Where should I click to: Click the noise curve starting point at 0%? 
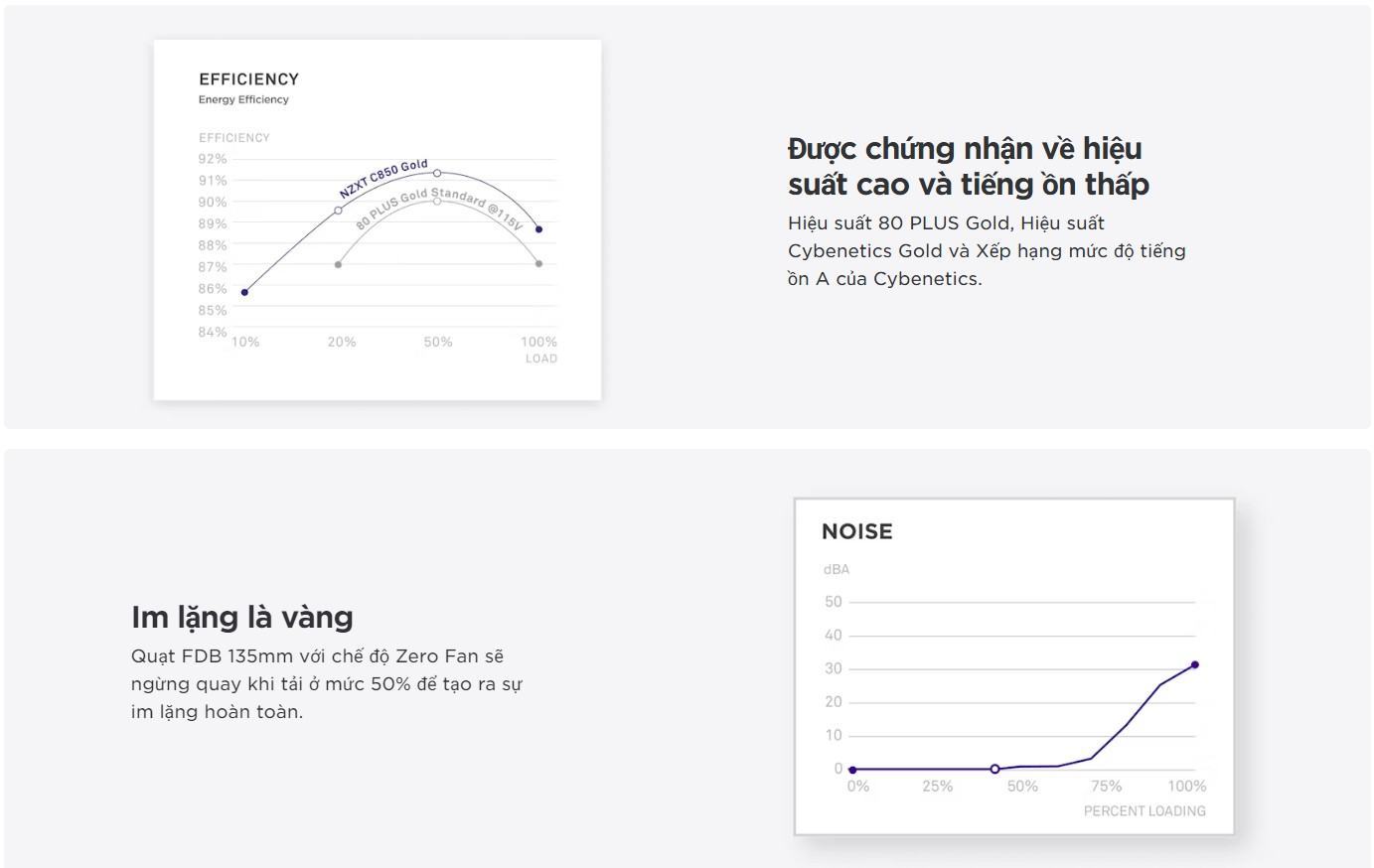pos(852,770)
